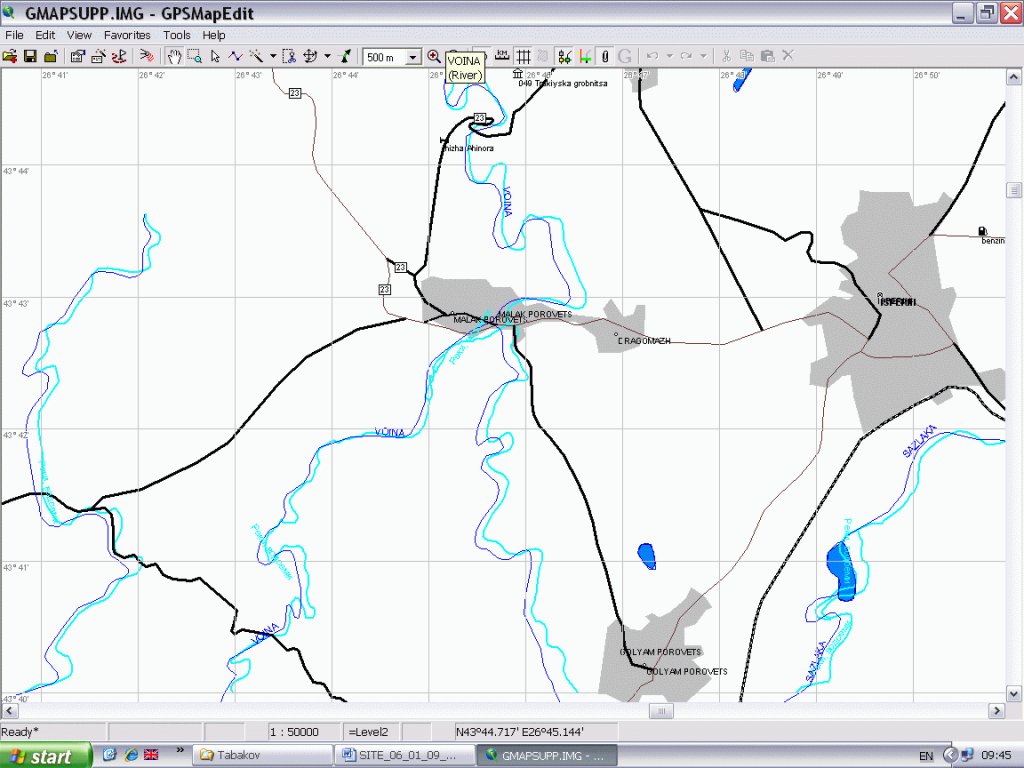Select the Zoom rectangle tool
1024x768 pixels.
tap(194, 57)
